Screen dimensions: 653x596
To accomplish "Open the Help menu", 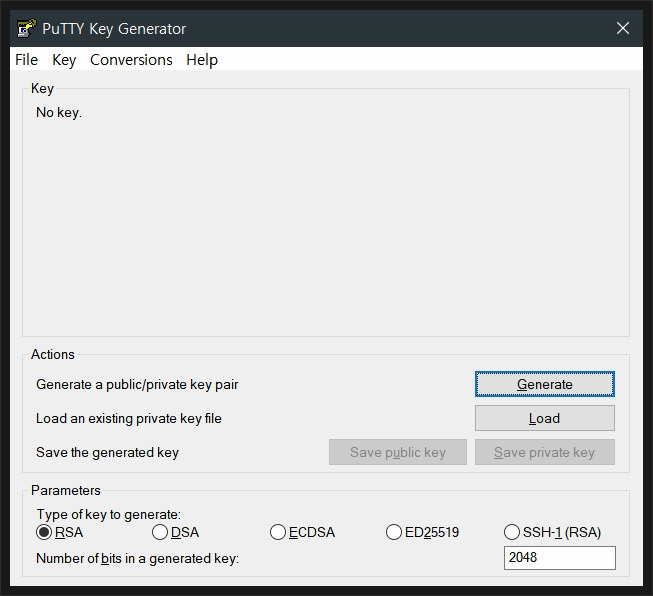I will click(202, 60).
